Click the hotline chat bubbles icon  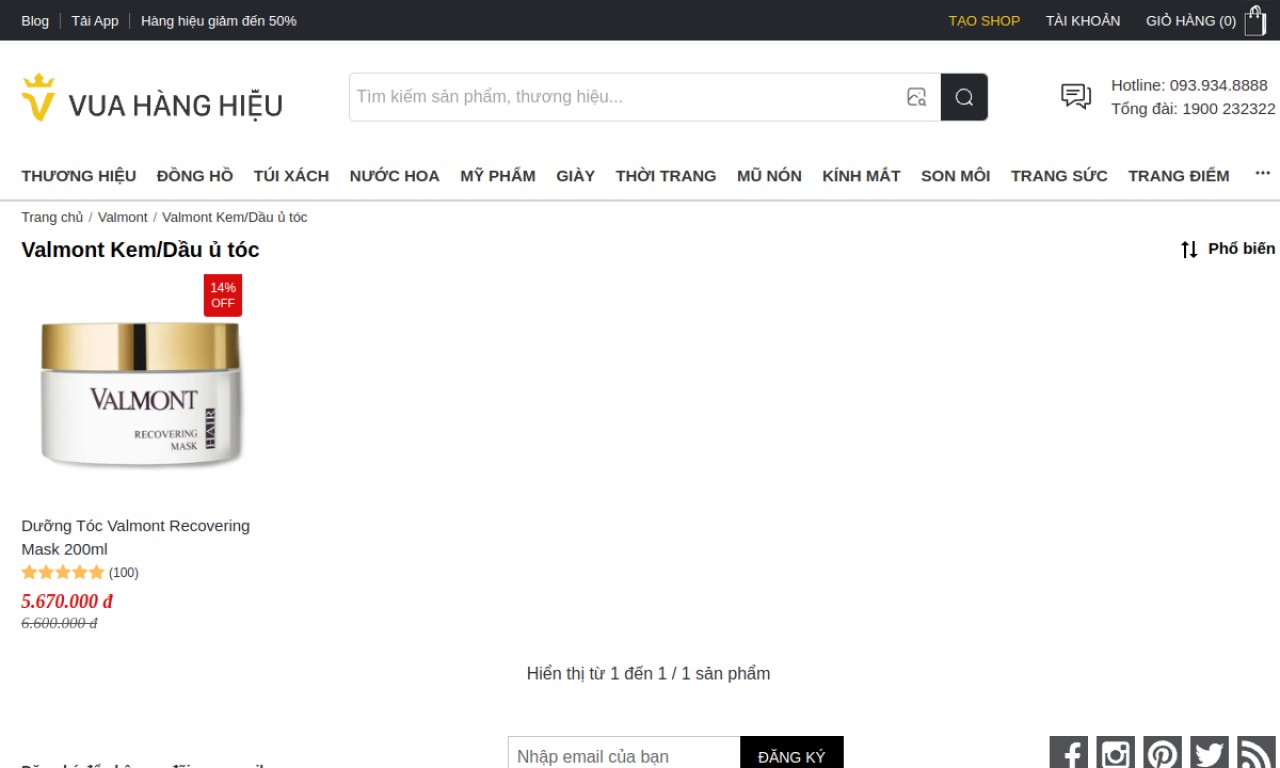pyautogui.click(x=1076, y=96)
